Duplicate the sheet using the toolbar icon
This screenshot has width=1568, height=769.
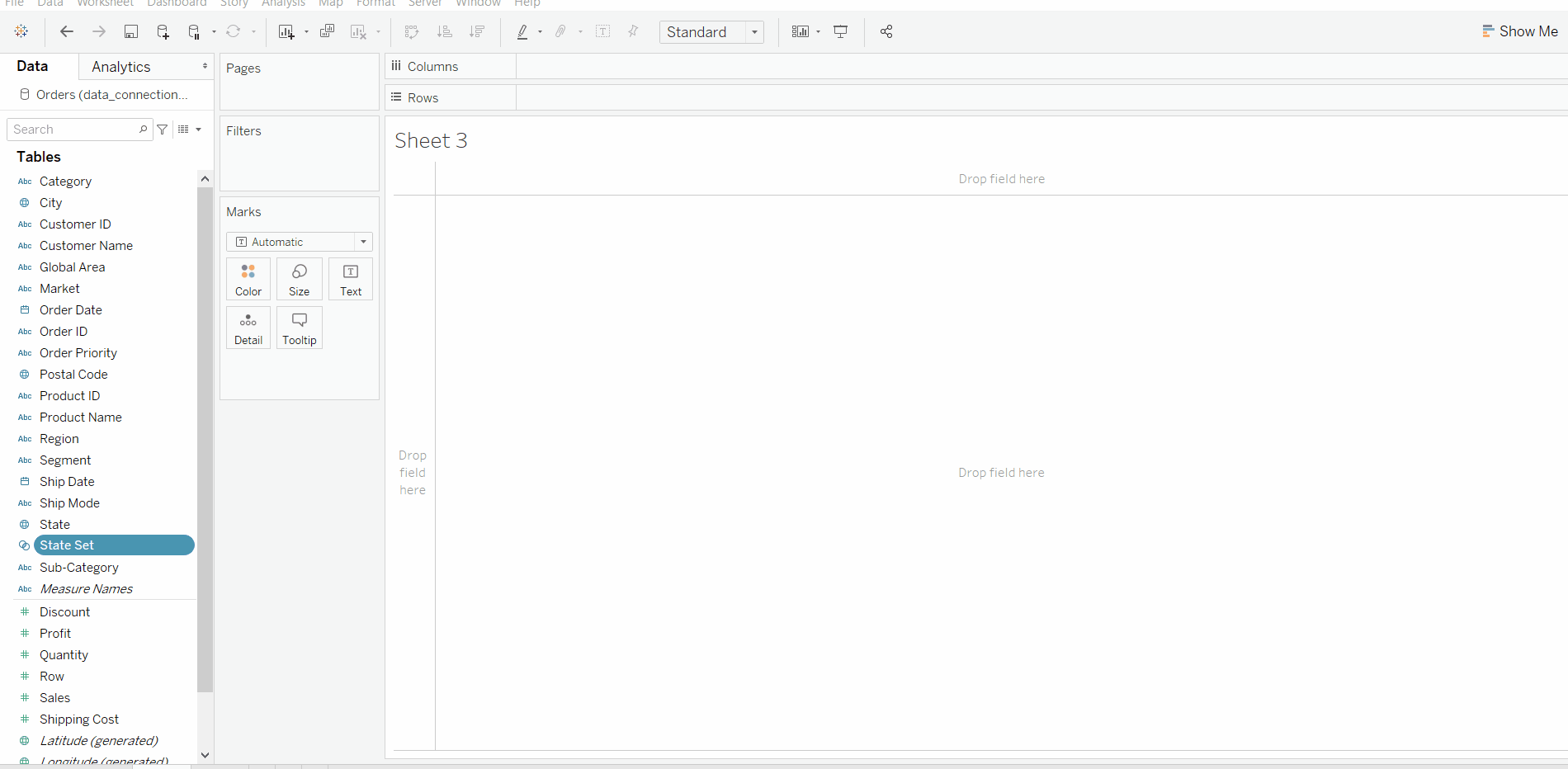(327, 31)
